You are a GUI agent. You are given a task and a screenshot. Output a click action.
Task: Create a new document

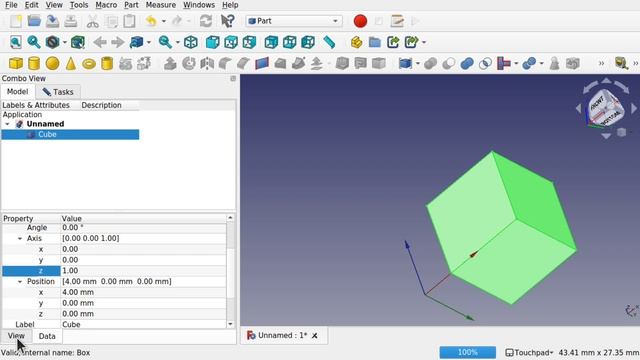[x=16, y=21]
